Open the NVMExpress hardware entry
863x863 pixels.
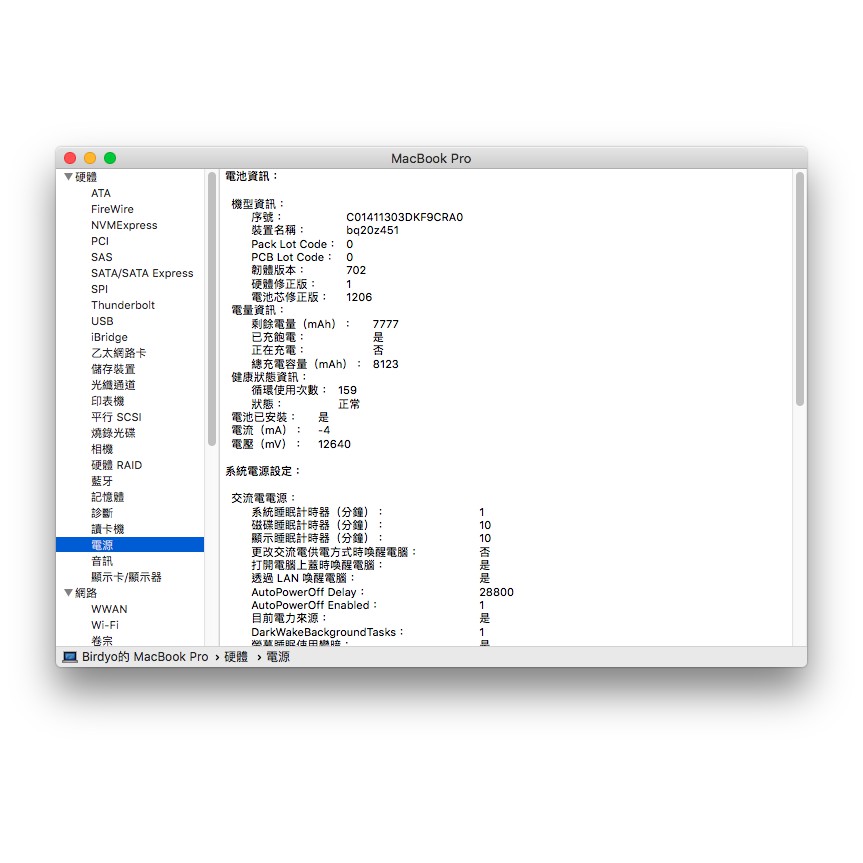tap(124, 225)
